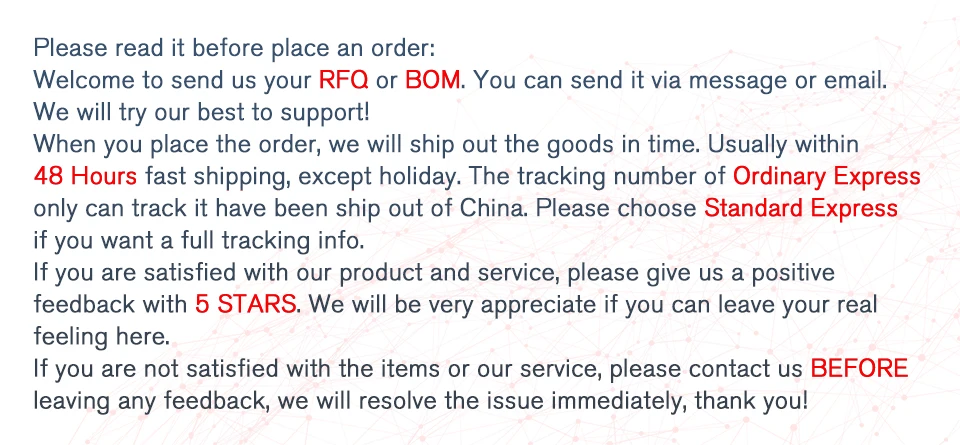Click the red BEFORE text

pos(859,369)
